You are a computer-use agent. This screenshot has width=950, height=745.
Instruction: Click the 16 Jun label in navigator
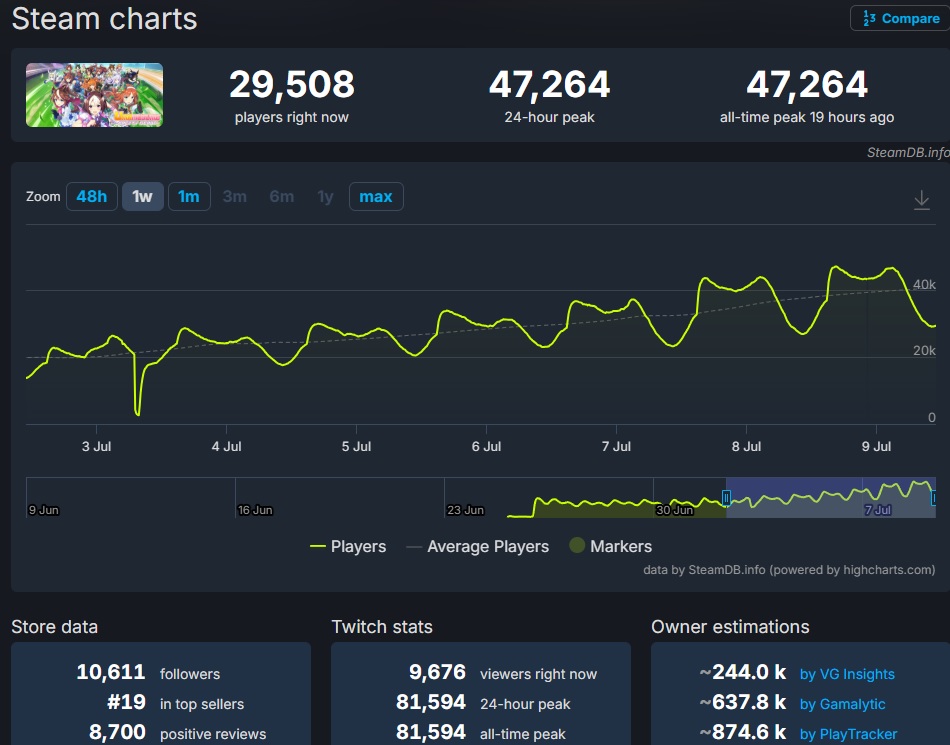pos(255,510)
